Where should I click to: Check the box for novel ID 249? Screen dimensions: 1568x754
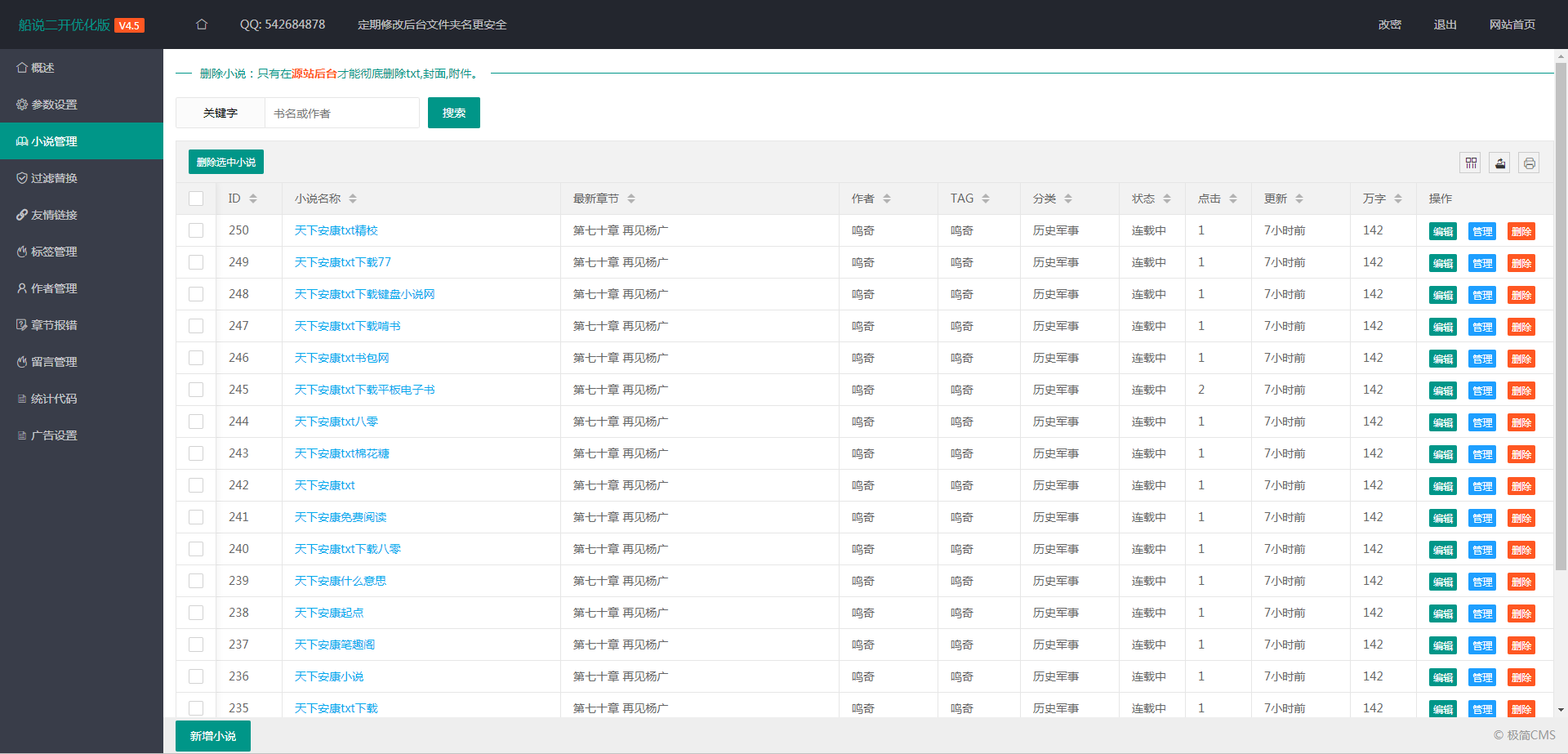click(196, 262)
